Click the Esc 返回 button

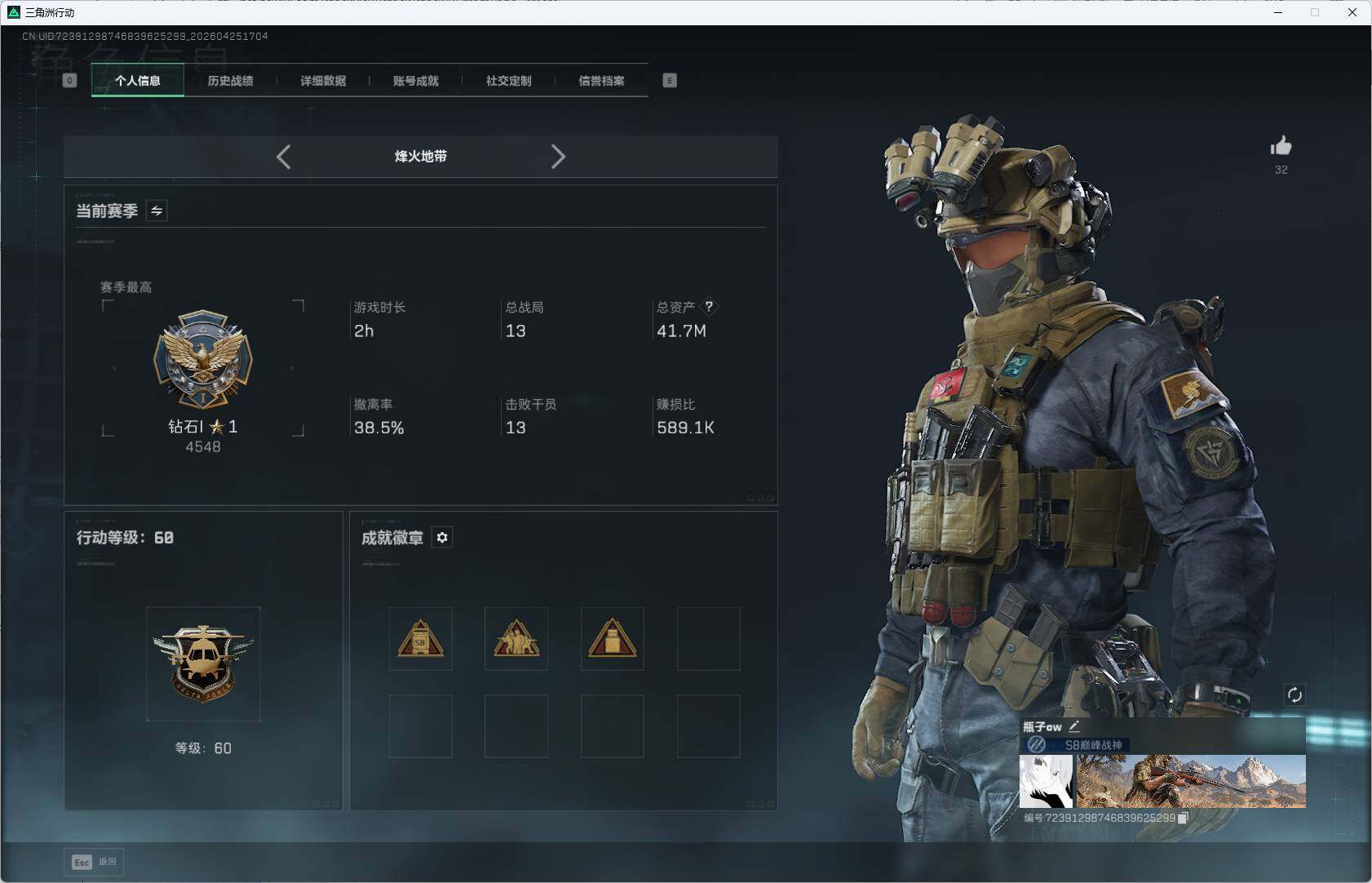(93, 862)
